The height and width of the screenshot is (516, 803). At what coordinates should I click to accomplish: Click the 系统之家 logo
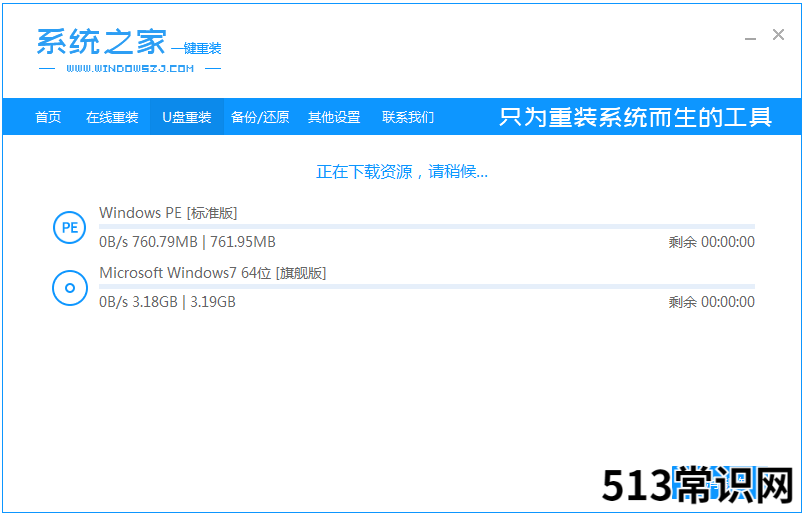[102, 42]
